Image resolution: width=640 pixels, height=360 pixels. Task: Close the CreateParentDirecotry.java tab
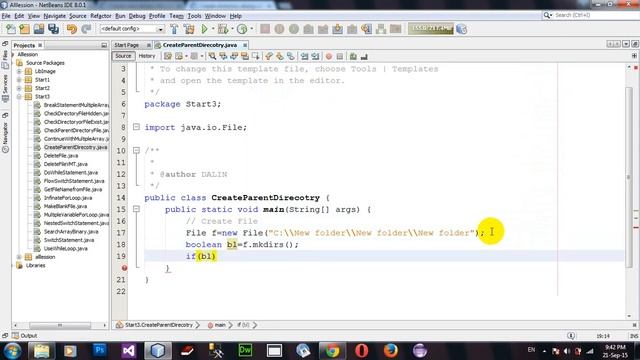pyautogui.click(x=245, y=45)
